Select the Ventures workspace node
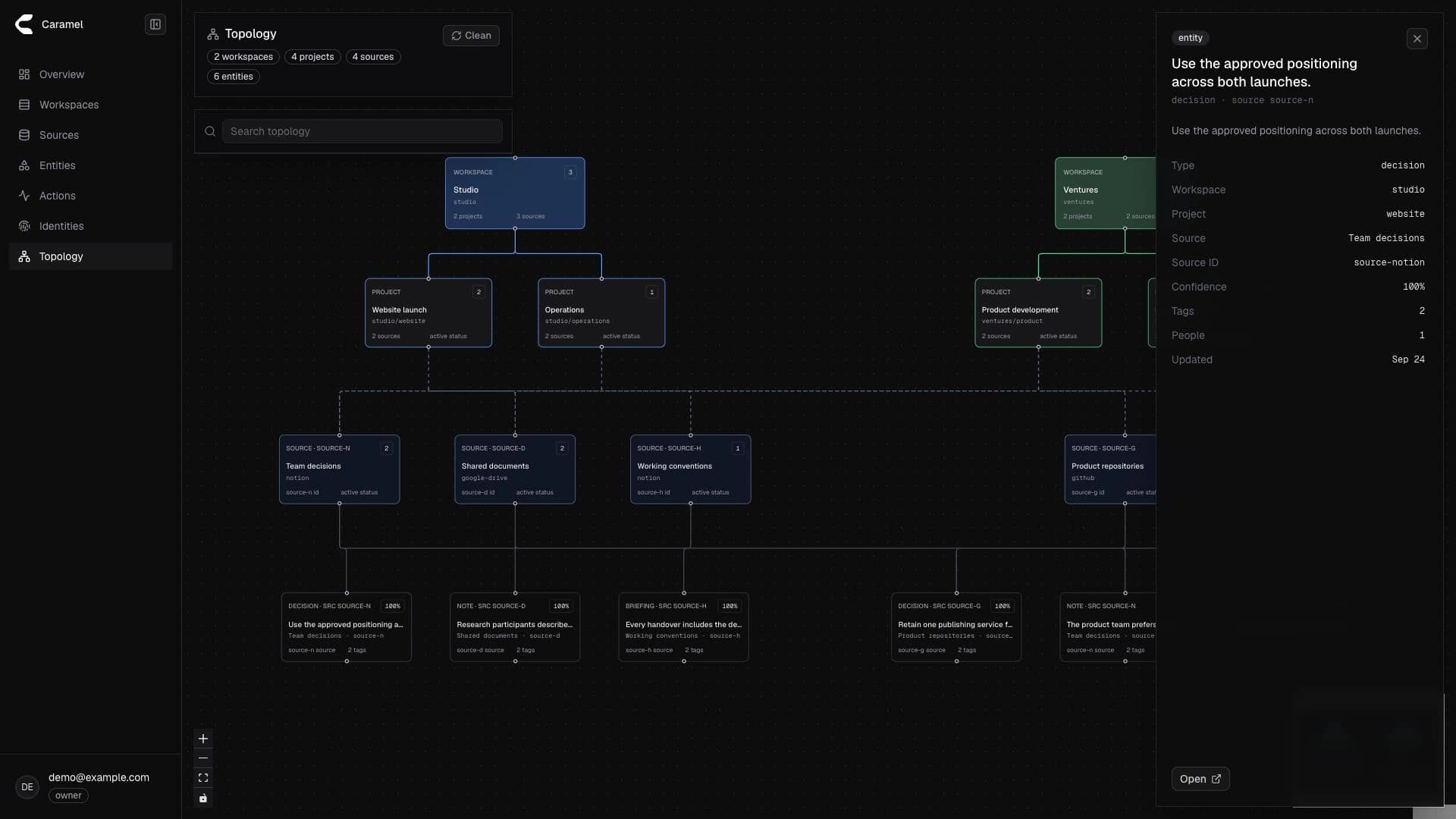Image resolution: width=1456 pixels, height=819 pixels. (1106, 193)
